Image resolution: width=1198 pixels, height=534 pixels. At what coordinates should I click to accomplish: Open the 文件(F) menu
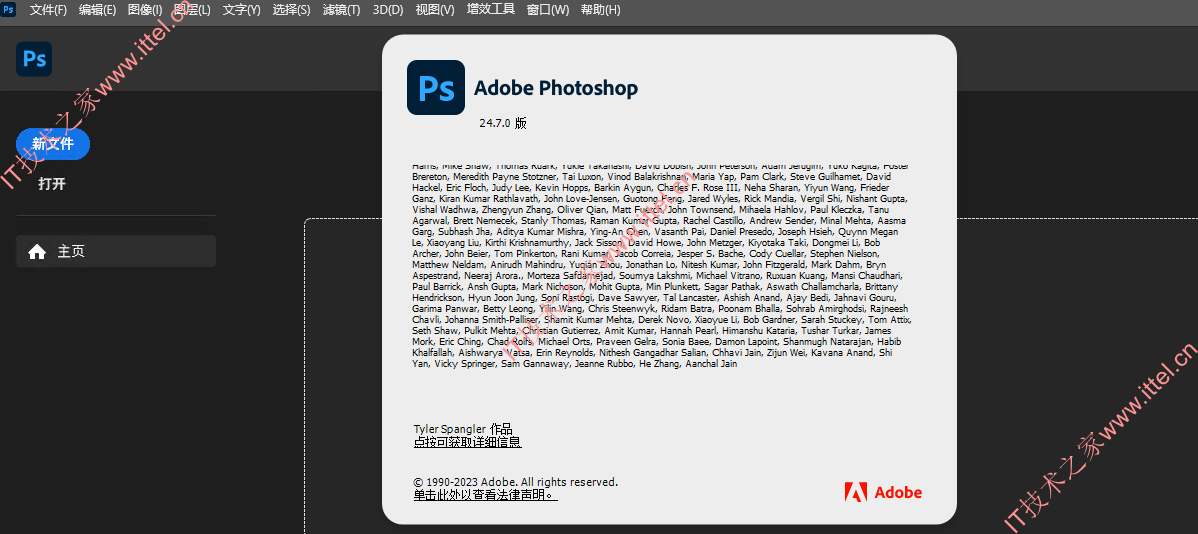(48, 10)
